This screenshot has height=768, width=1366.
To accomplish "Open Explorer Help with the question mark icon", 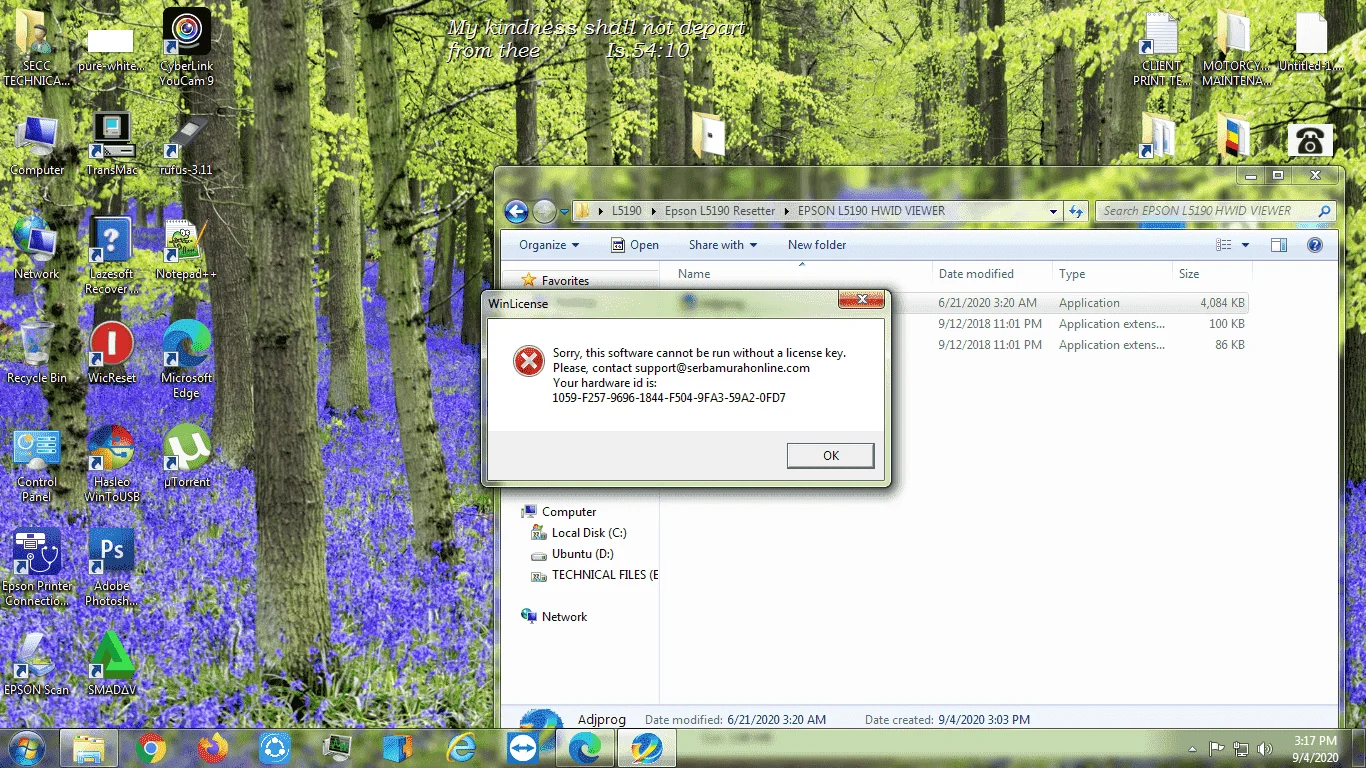I will 1315,245.
